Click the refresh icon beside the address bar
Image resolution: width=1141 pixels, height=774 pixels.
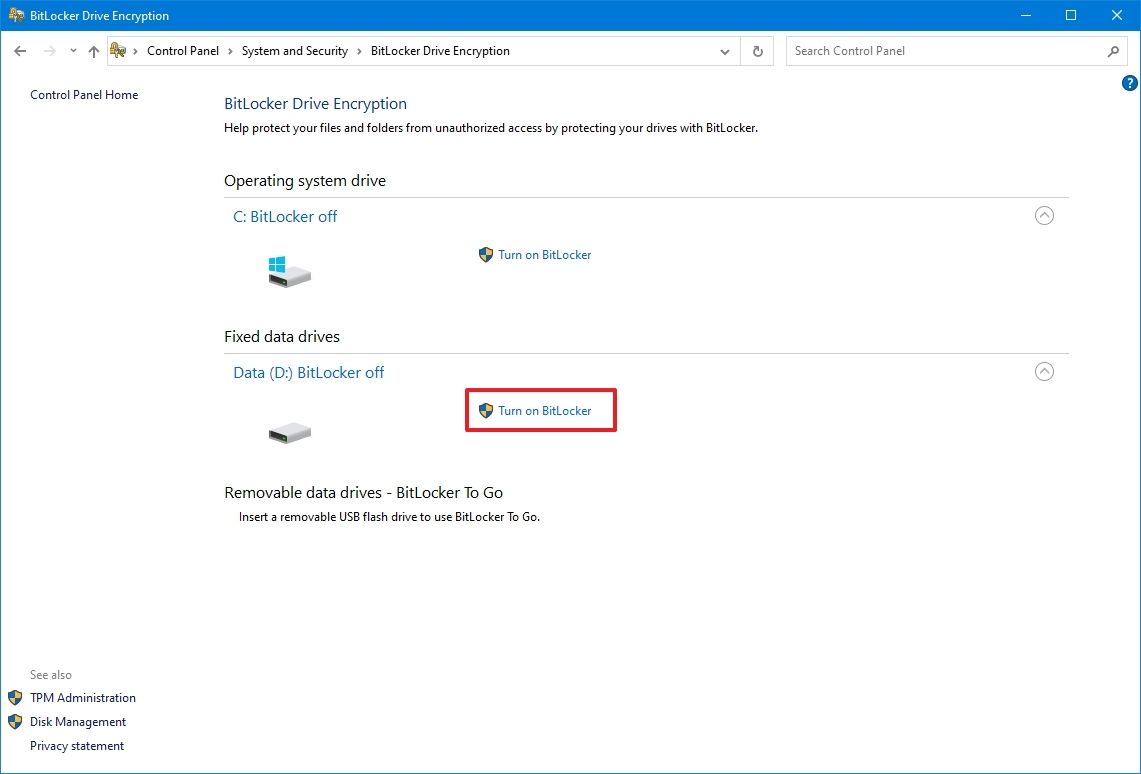(757, 50)
